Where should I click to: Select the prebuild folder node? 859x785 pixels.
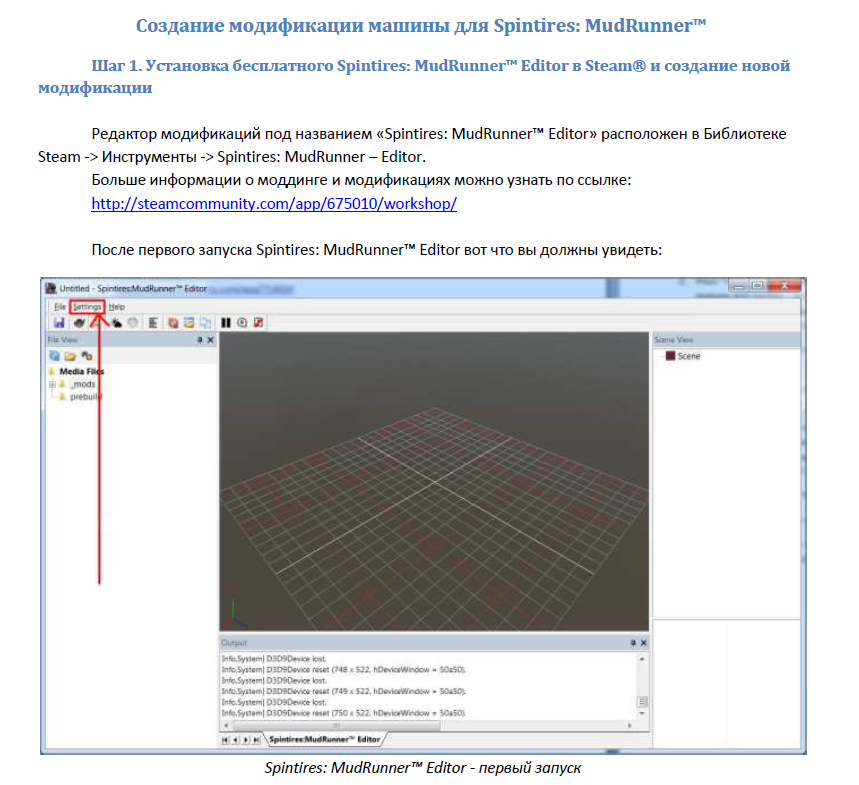(x=86, y=397)
